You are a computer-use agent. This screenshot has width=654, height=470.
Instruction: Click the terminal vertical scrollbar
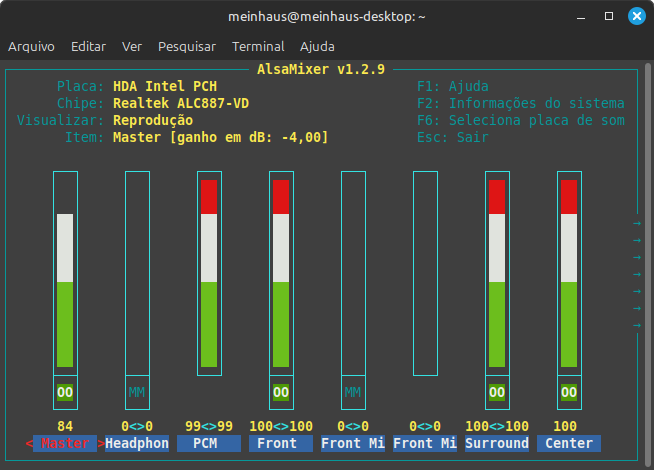(x=648, y=263)
